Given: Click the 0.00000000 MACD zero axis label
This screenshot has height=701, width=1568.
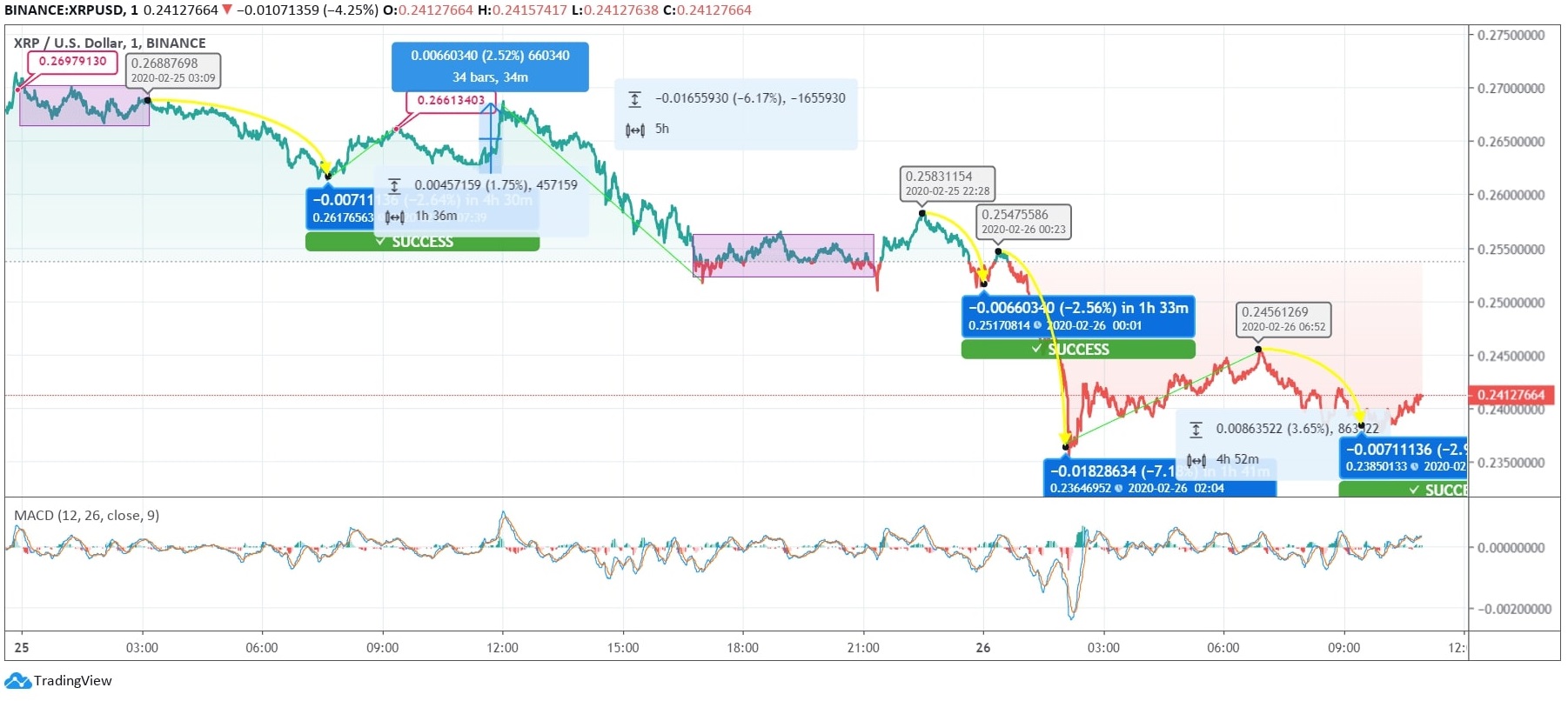Looking at the screenshot, I should point(1511,548).
